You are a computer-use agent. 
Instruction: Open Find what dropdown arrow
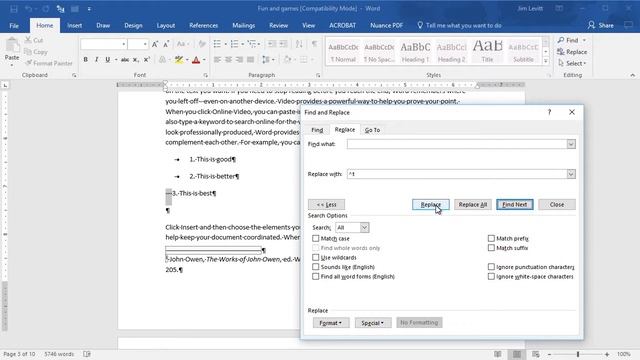click(571, 144)
